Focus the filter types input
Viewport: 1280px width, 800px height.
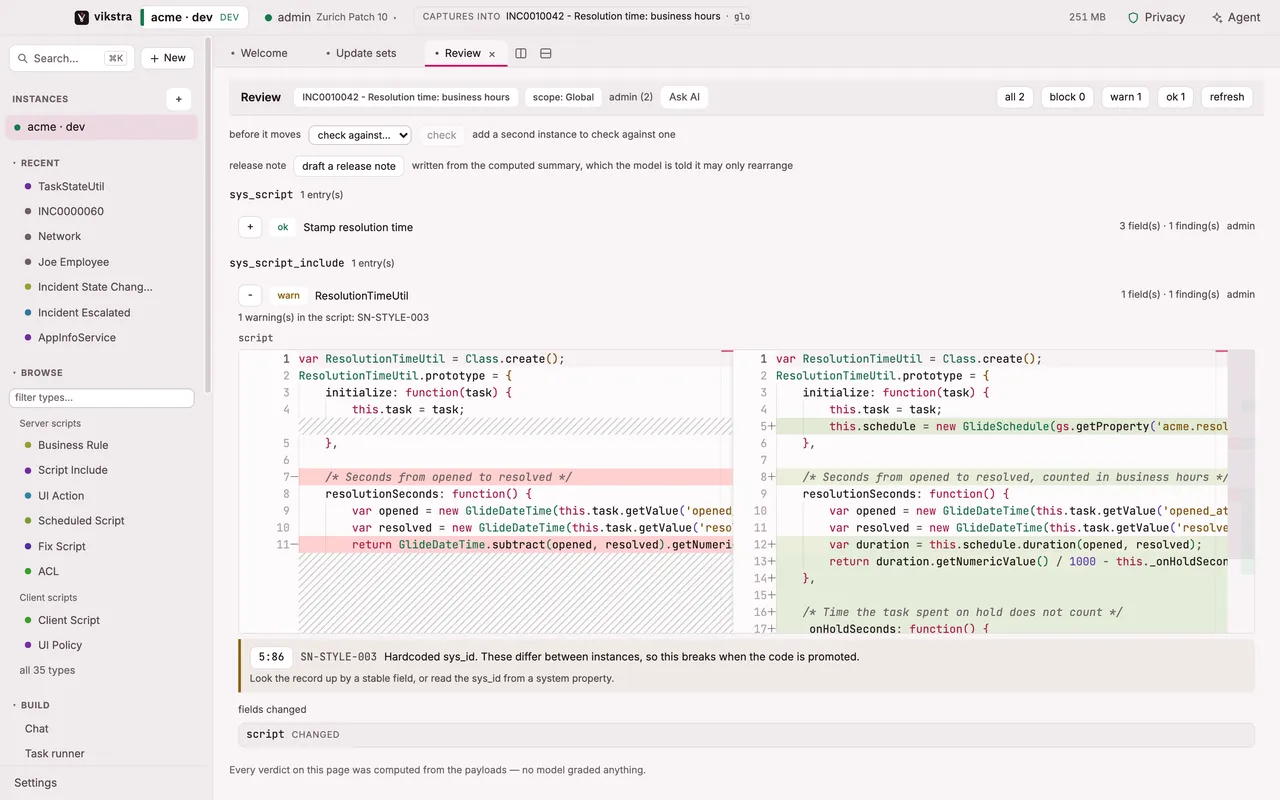coord(102,398)
